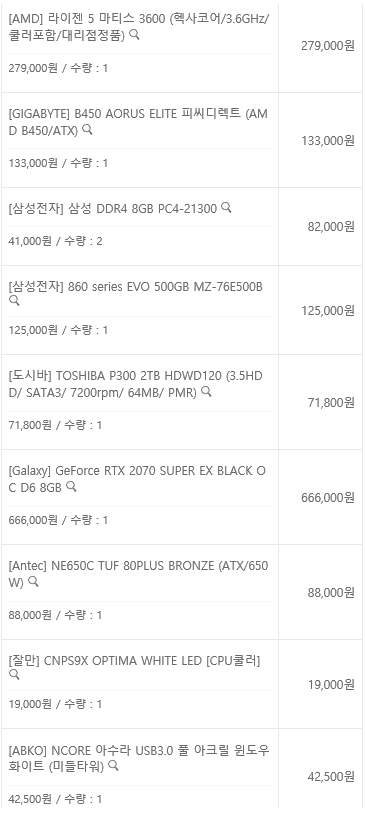Click magnifier beside Antec NE650C TUF power supply
The image size is (365, 814).
(33, 581)
